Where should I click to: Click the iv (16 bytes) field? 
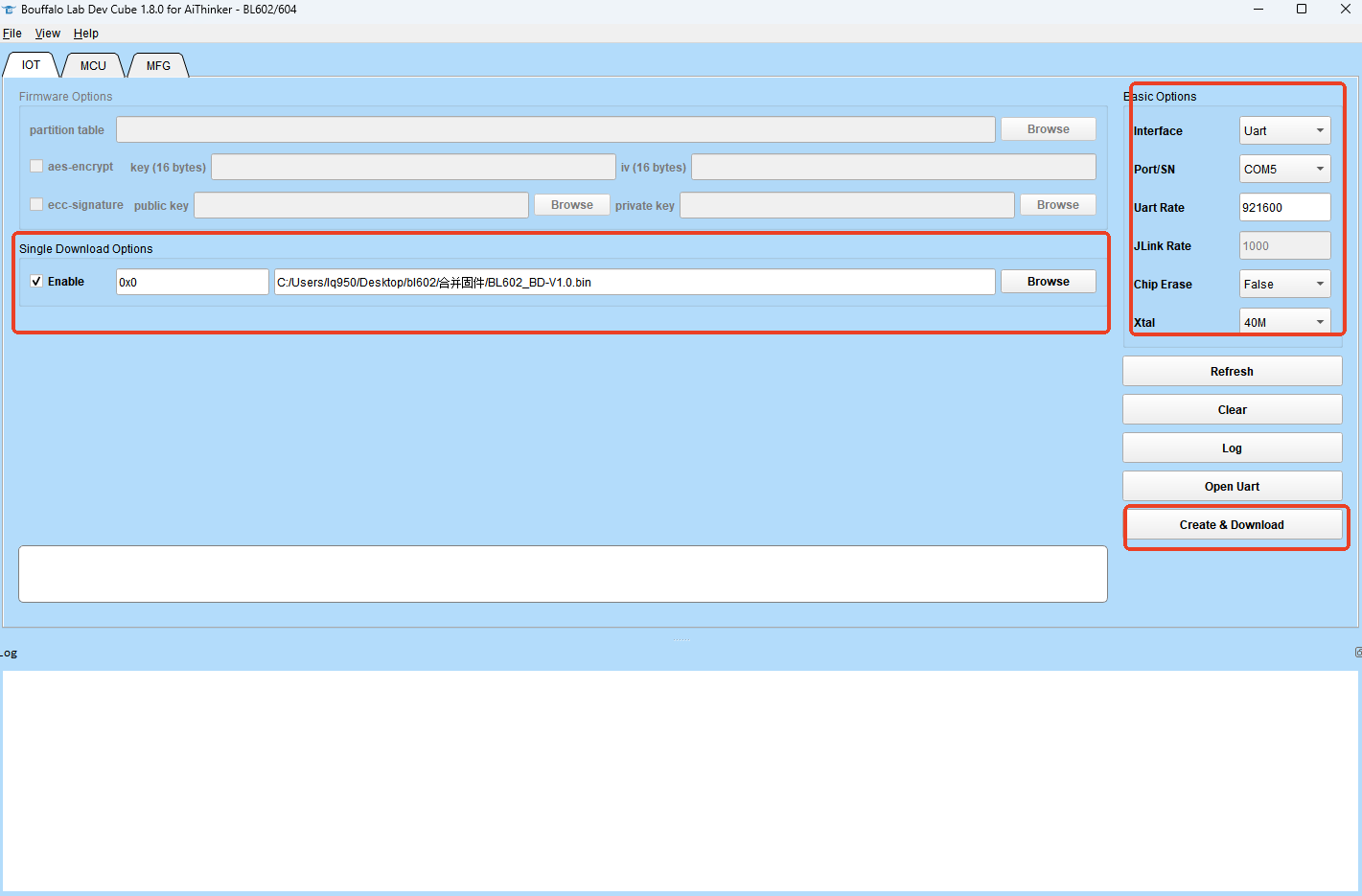click(893, 167)
